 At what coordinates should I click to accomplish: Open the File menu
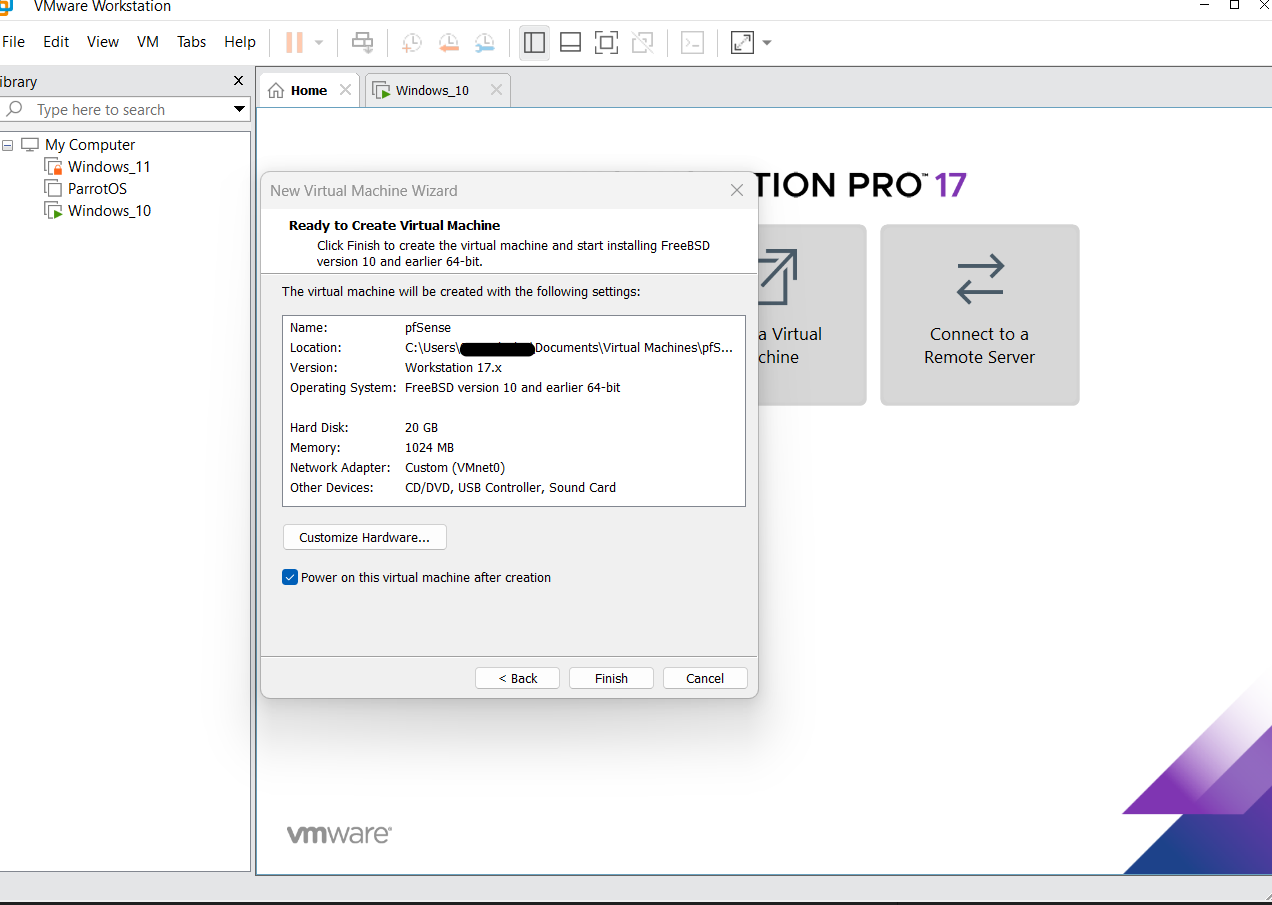click(x=13, y=42)
